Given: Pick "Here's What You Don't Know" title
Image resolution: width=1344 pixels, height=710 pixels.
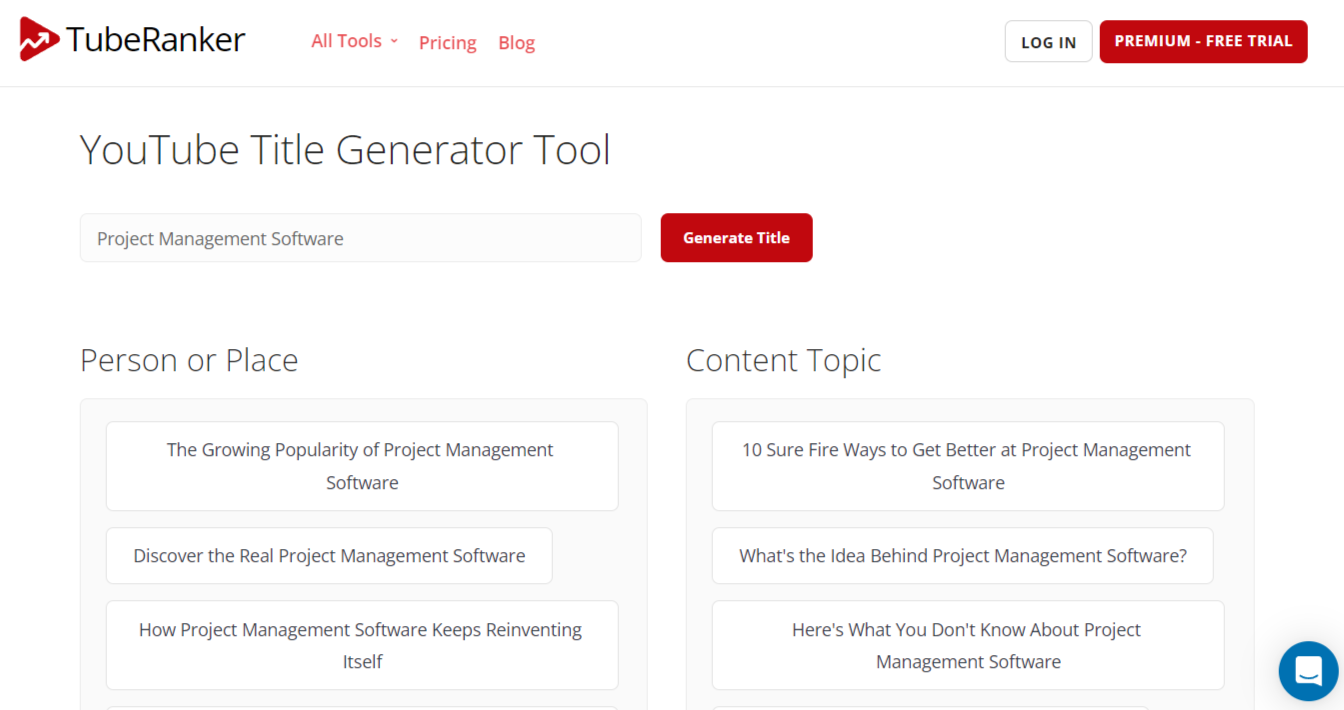Looking at the screenshot, I should coord(967,645).
